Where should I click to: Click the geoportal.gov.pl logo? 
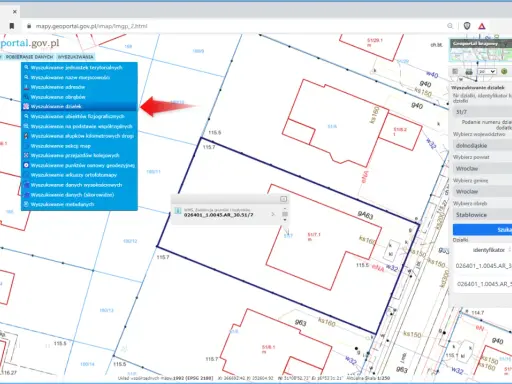click(x=29, y=43)
